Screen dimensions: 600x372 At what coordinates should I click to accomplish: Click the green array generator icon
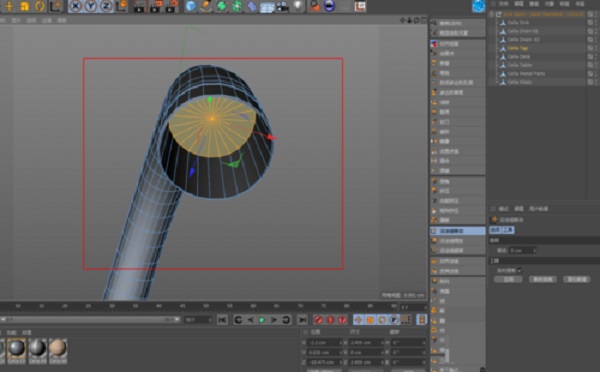click(236, 6)
